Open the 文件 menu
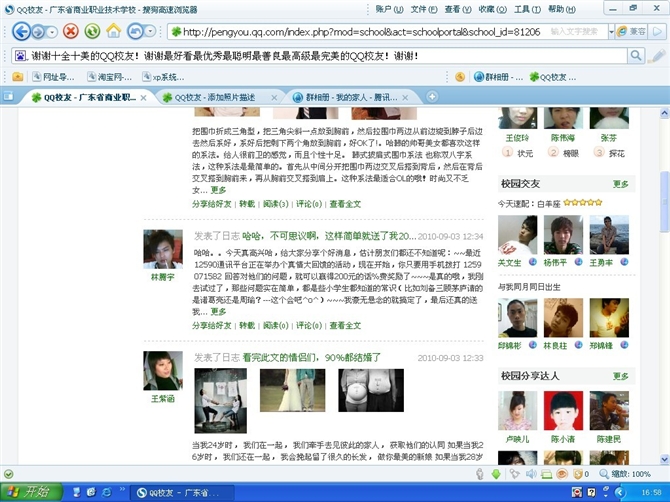Screen dimensions: 670x502 tap(424, 9)
